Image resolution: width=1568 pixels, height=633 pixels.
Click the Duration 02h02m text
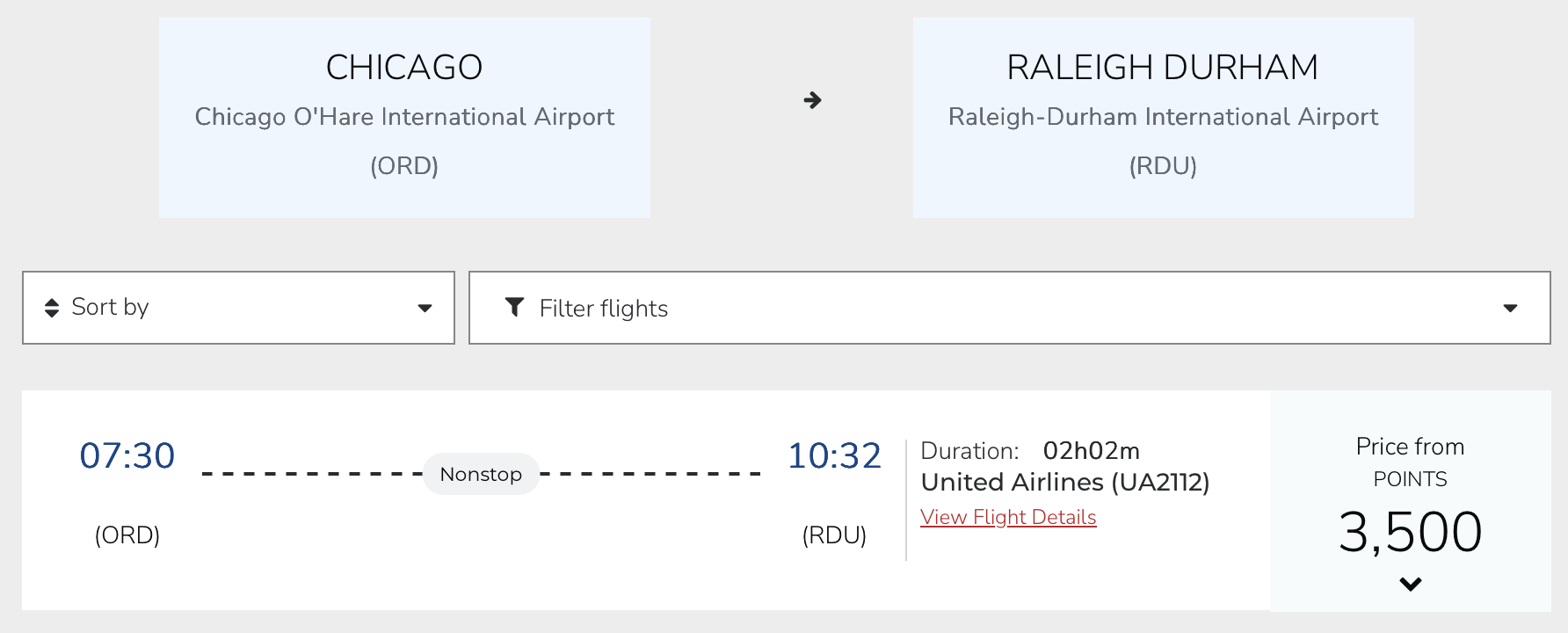(1029, 450)
